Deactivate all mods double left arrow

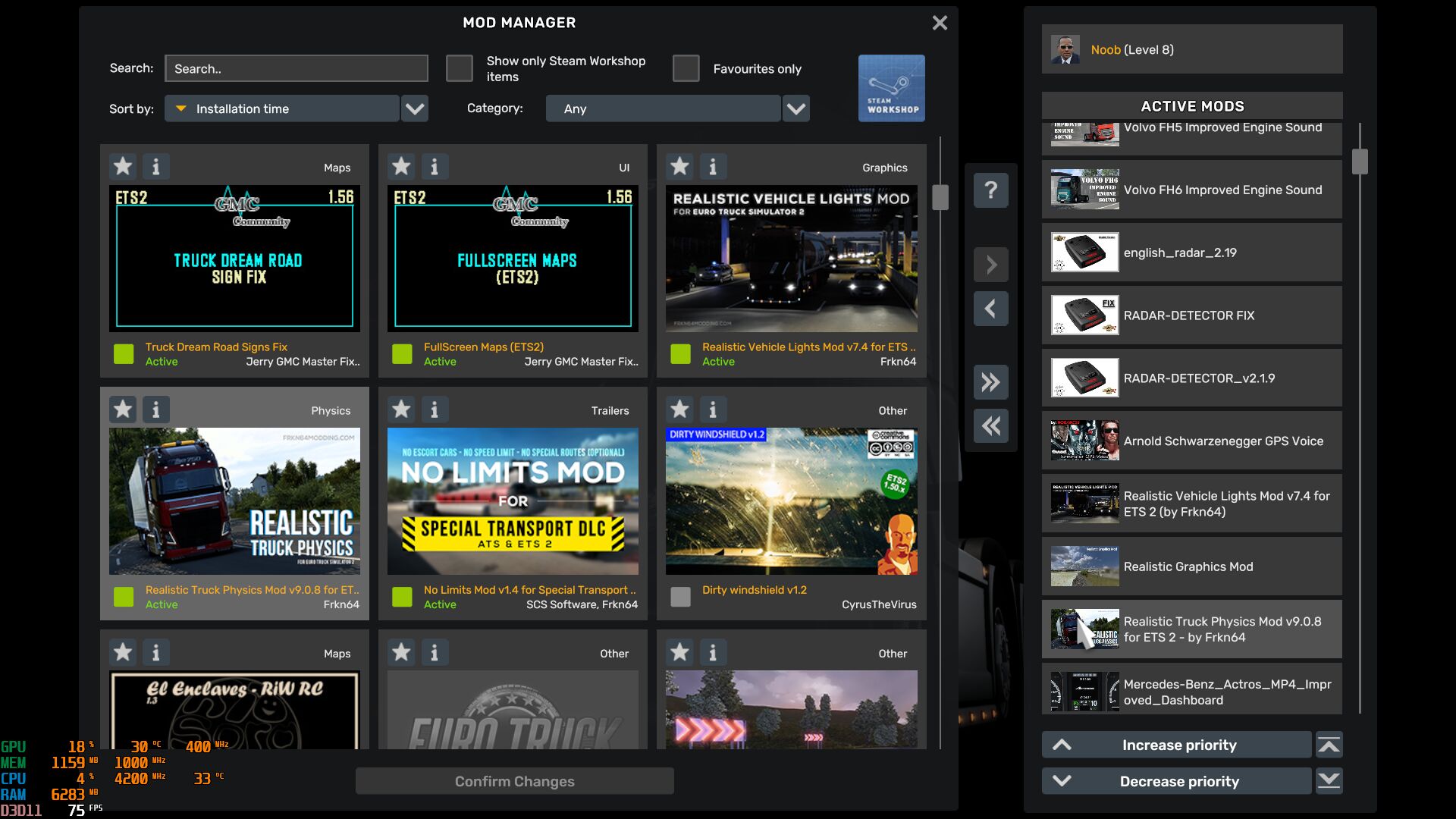click(x=990, y=426)
